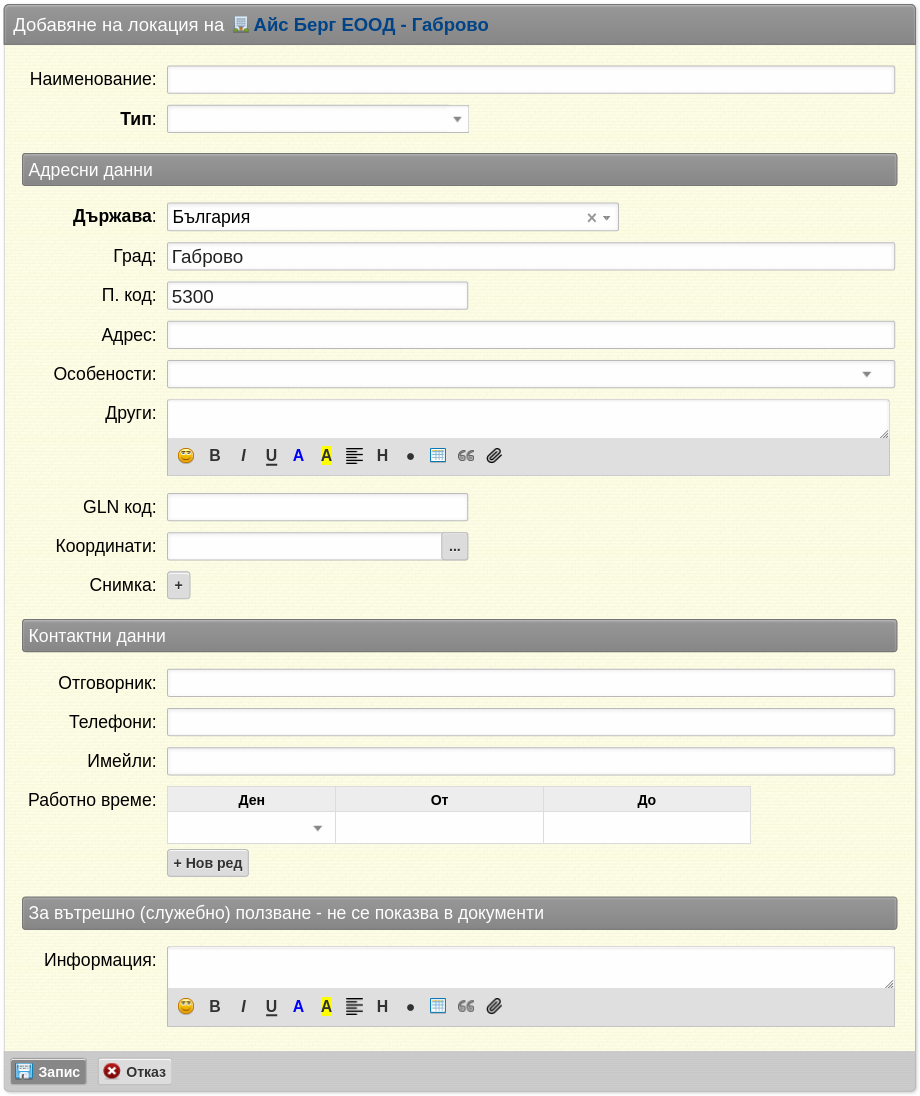Attach file using paperclip under Други
This screenshot has width=920, height=1096.
(494, 456)
